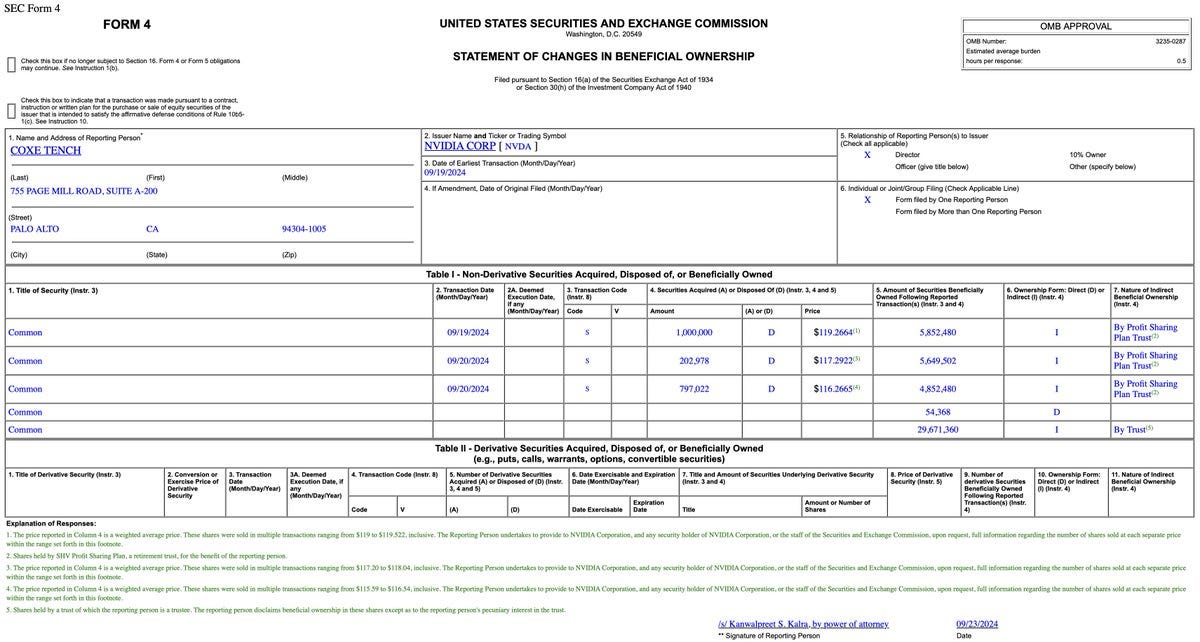Click the X mark beside Director
Image resolution: width=1200 pixels, height=642 pixels.
pos(867,155)
